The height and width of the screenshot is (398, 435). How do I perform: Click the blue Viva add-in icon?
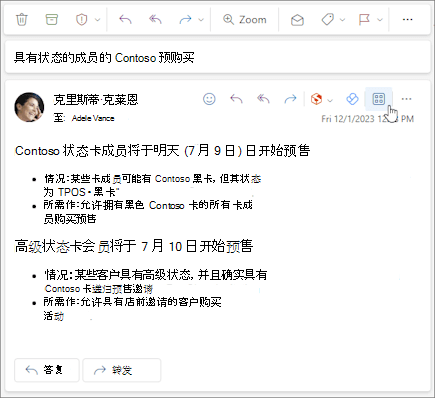point(352,99)
